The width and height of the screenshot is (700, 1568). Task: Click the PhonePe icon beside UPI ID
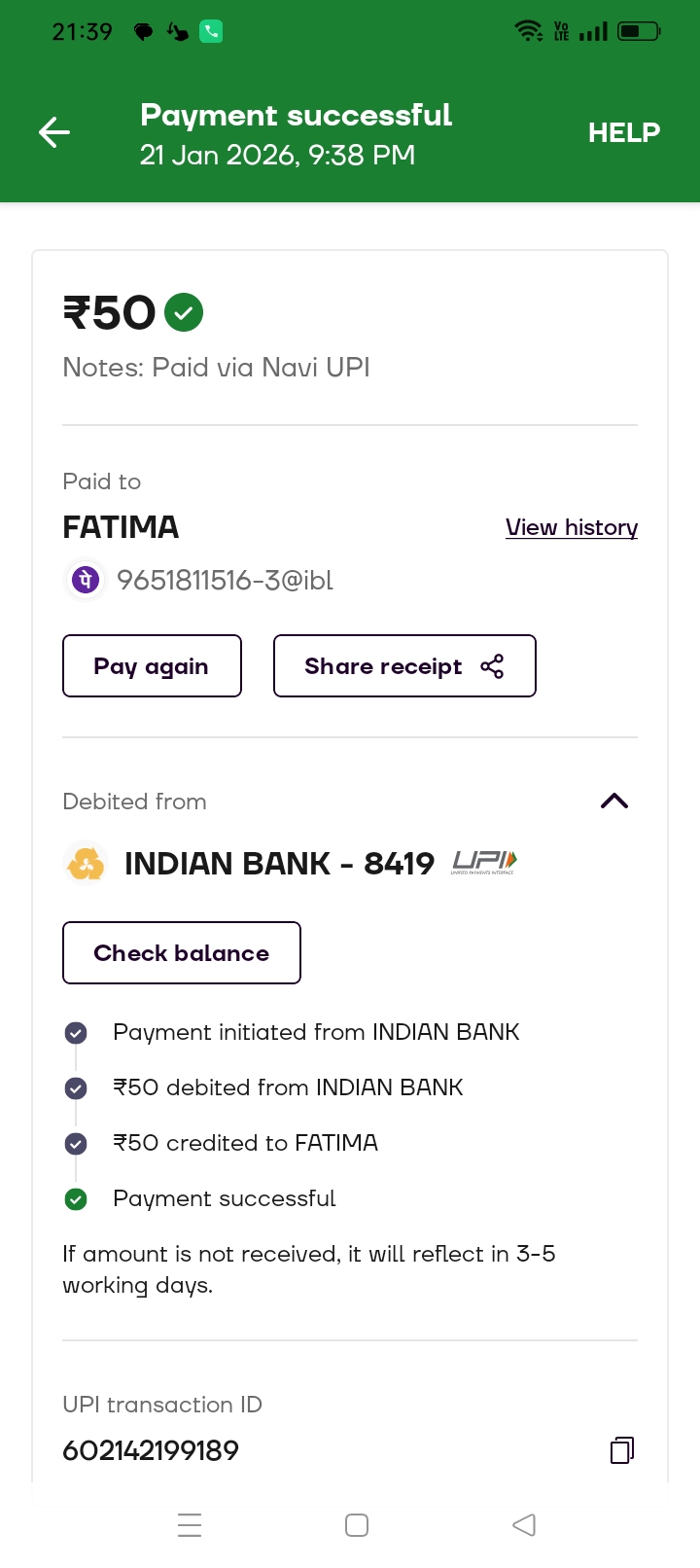(x=86, y=580)
